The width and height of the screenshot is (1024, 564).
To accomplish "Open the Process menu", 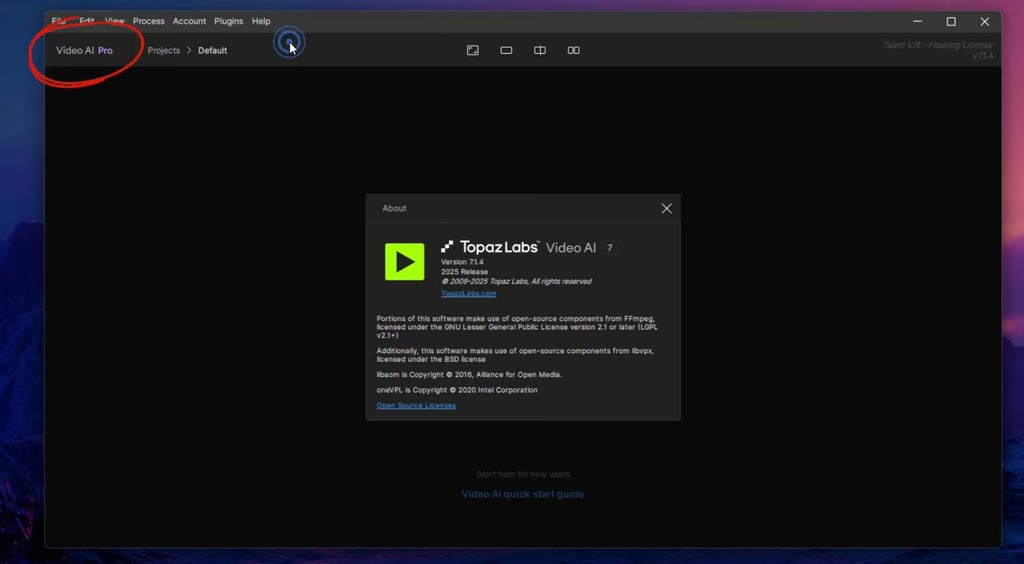I will tap(149, 21).
